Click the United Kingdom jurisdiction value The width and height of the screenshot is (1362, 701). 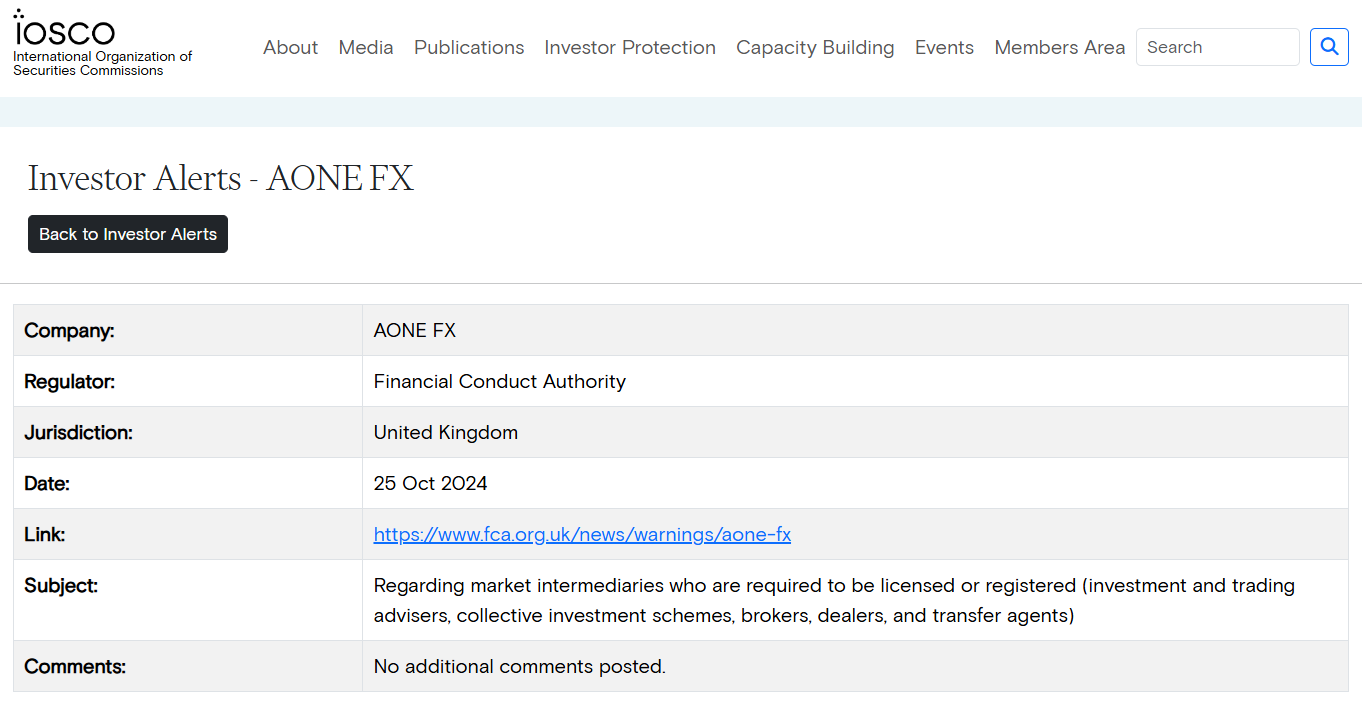click(x=446, y=432)
